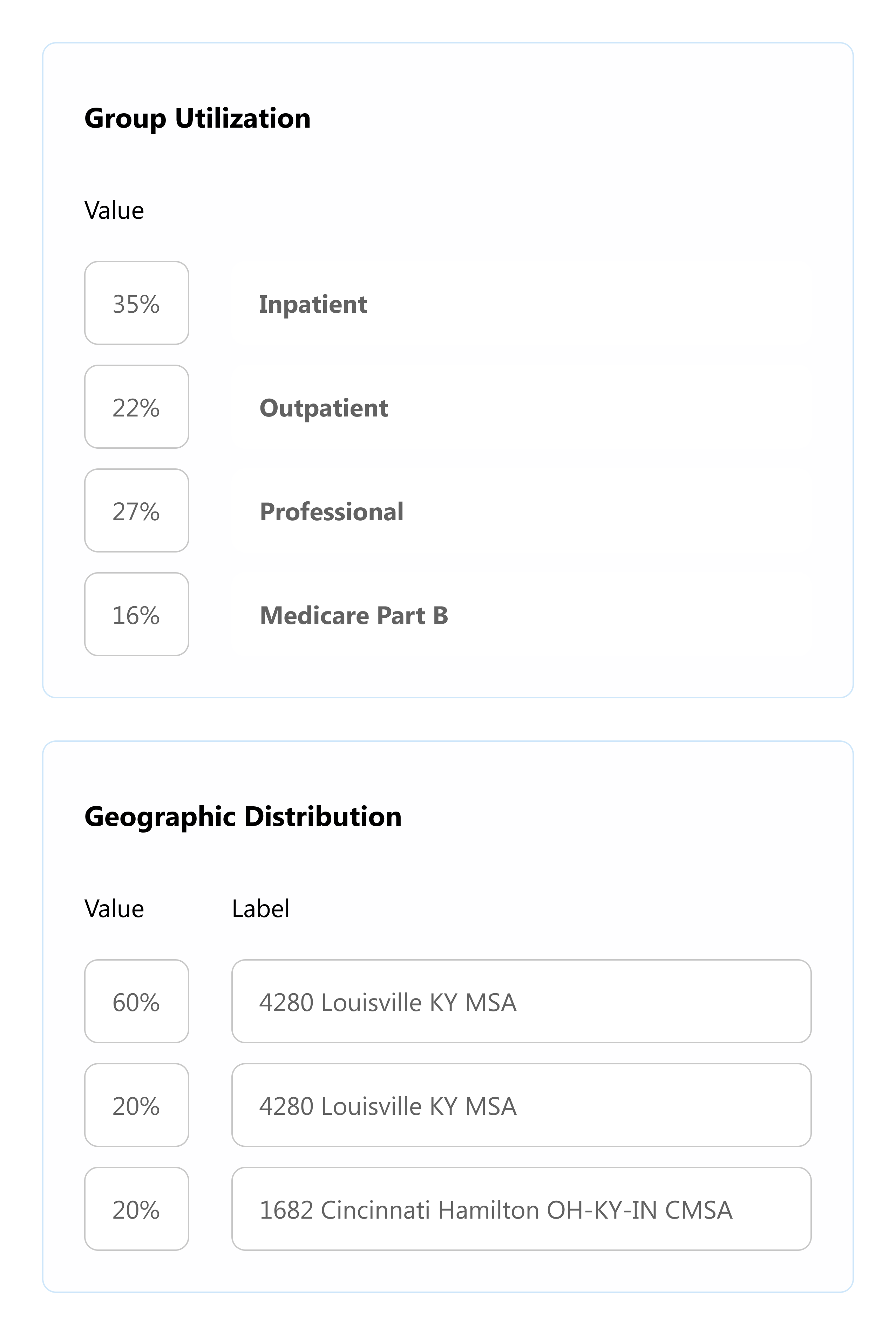Click the Professional row label
Viewport: 896px width, 1335px height.
point(331,511)
